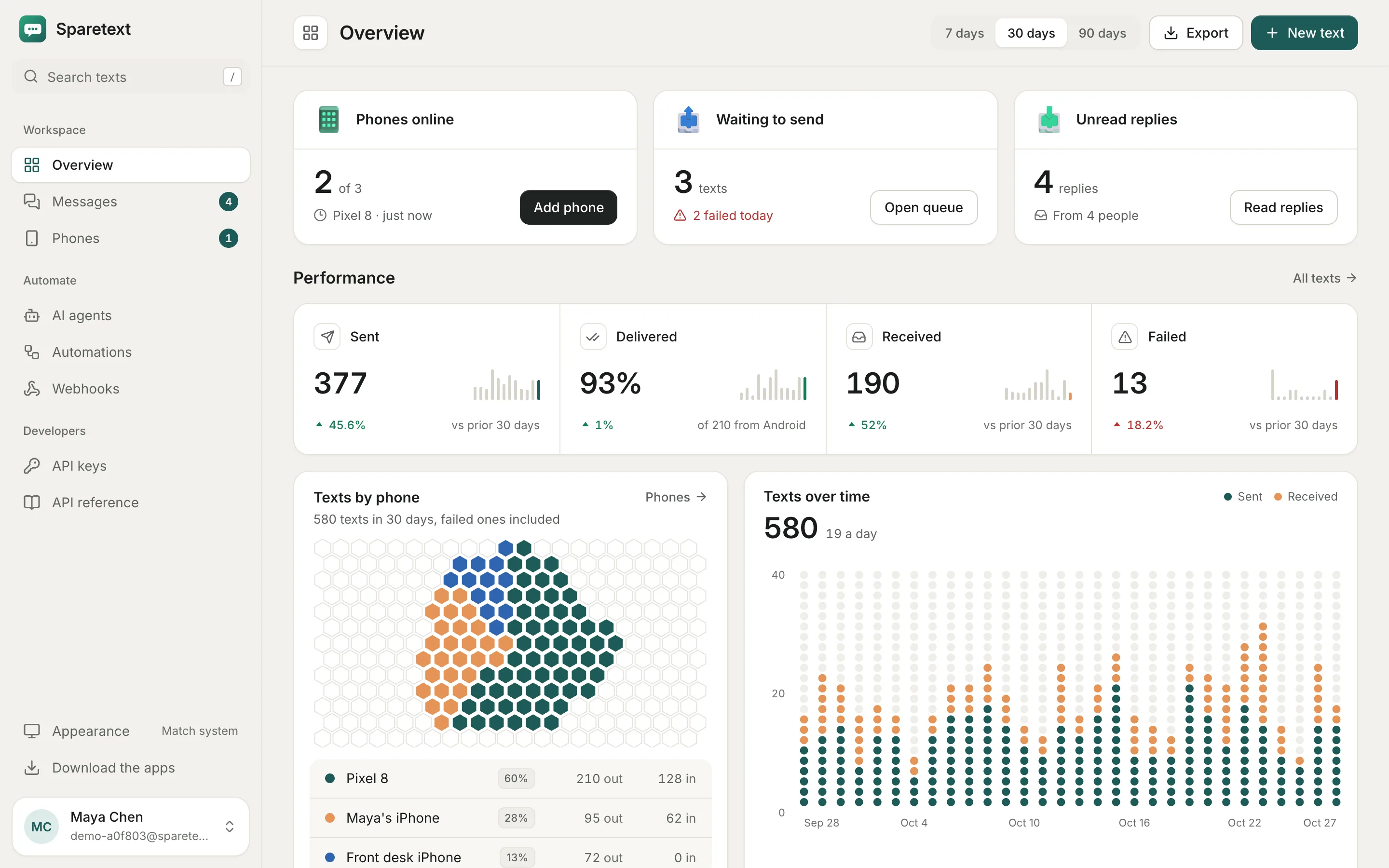Click the New text button

pos(1304,33)
